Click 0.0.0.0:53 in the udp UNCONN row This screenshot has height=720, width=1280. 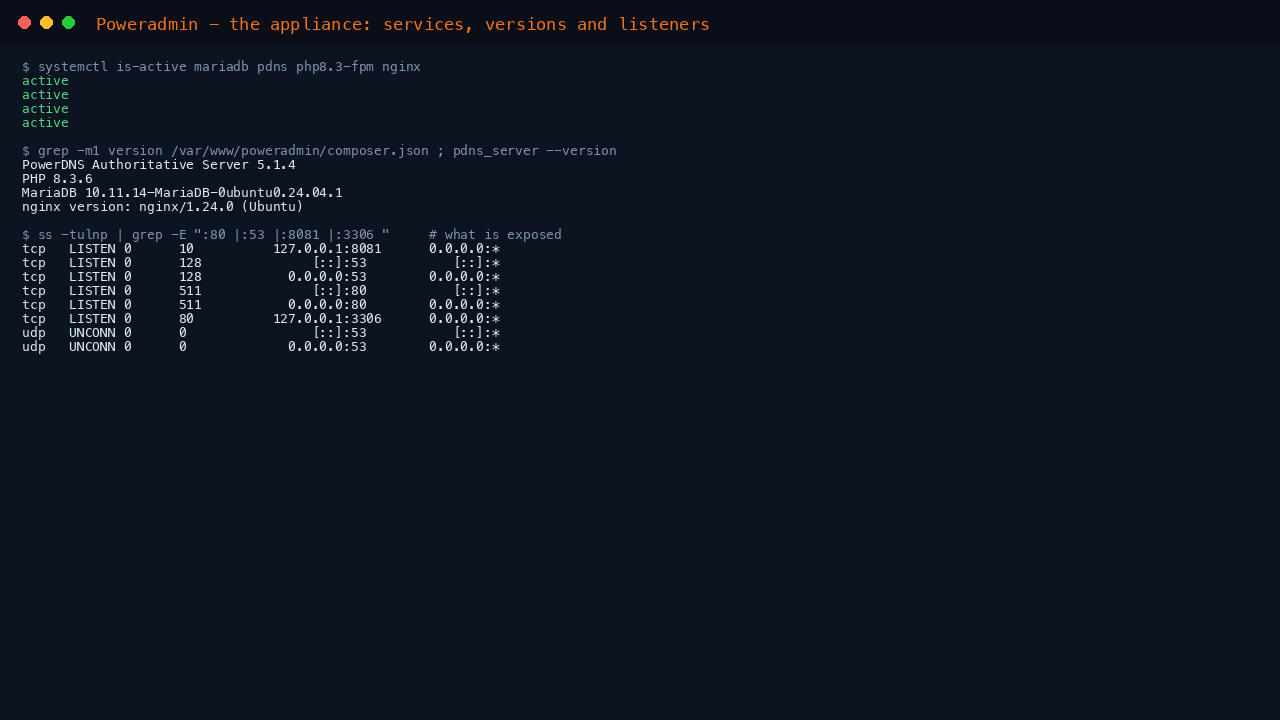327,347
